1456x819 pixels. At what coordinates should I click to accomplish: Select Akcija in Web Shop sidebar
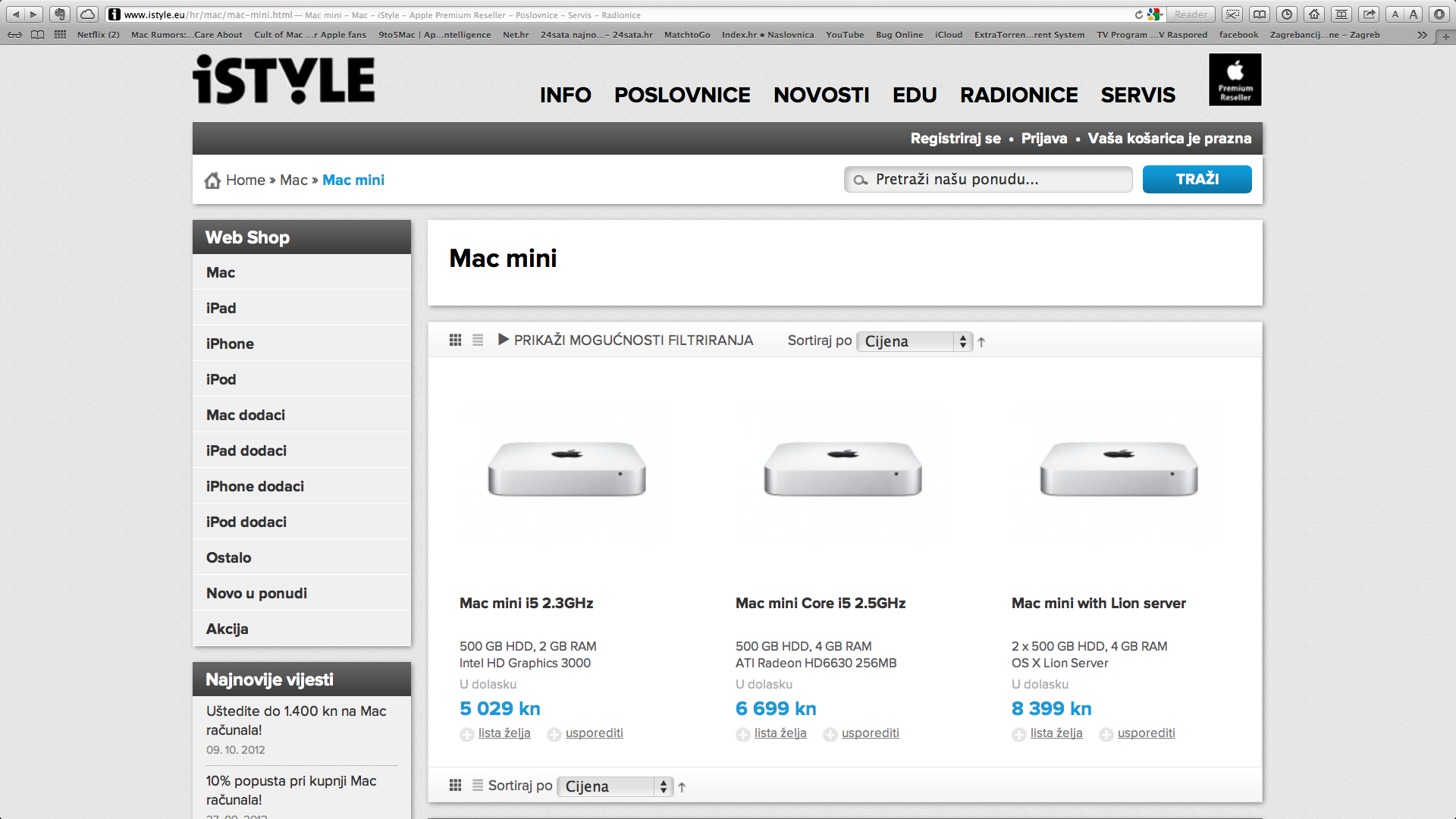click(302, 629)
